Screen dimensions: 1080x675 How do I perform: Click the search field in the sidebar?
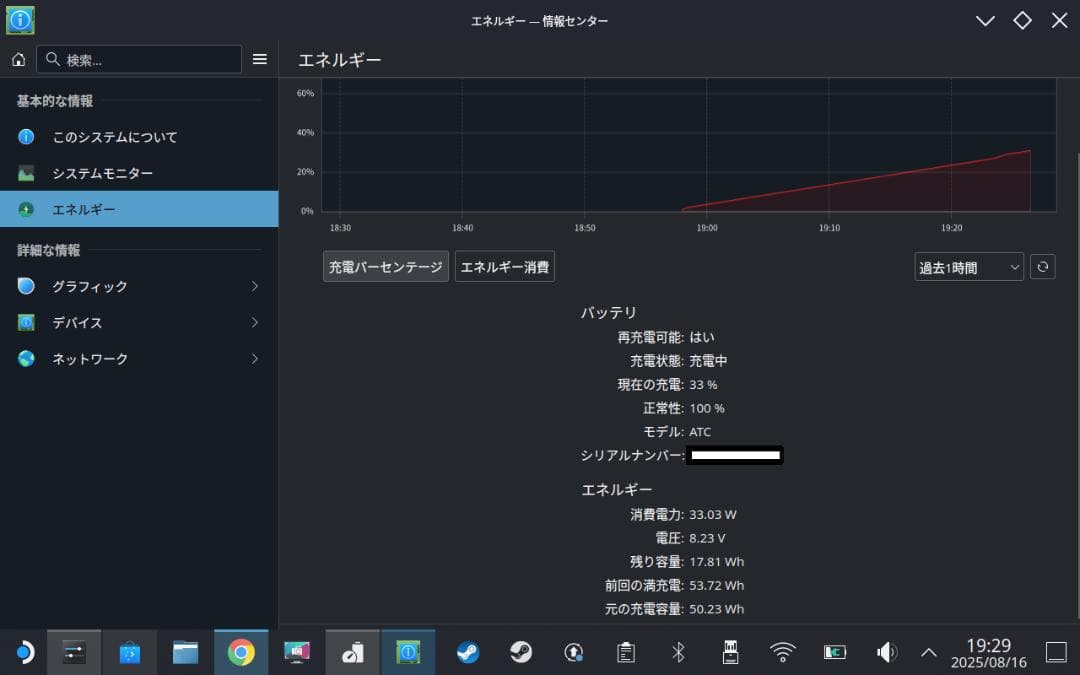(x=139, y=59)
